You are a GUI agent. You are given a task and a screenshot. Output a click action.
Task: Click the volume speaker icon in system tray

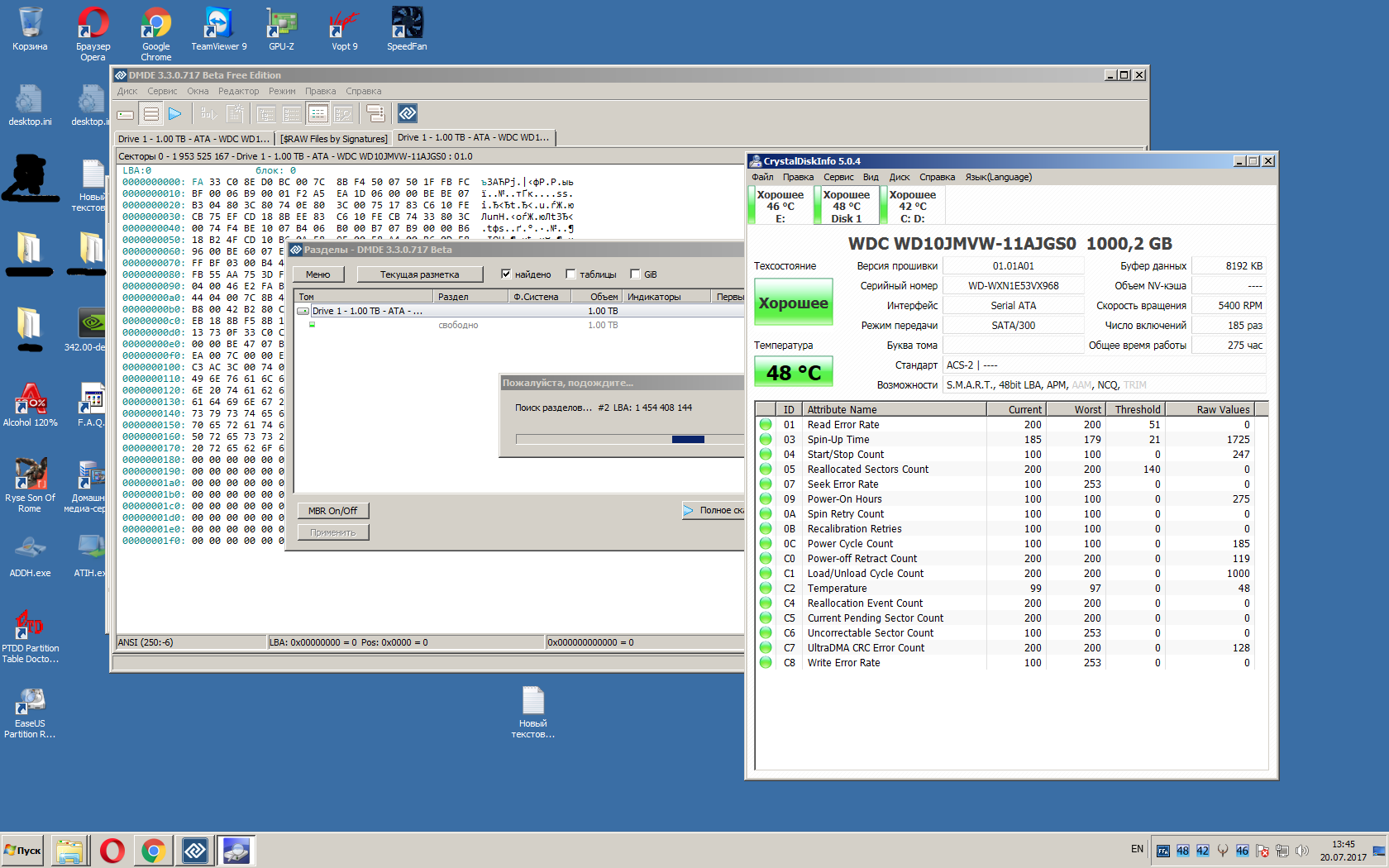point(1302,850)
